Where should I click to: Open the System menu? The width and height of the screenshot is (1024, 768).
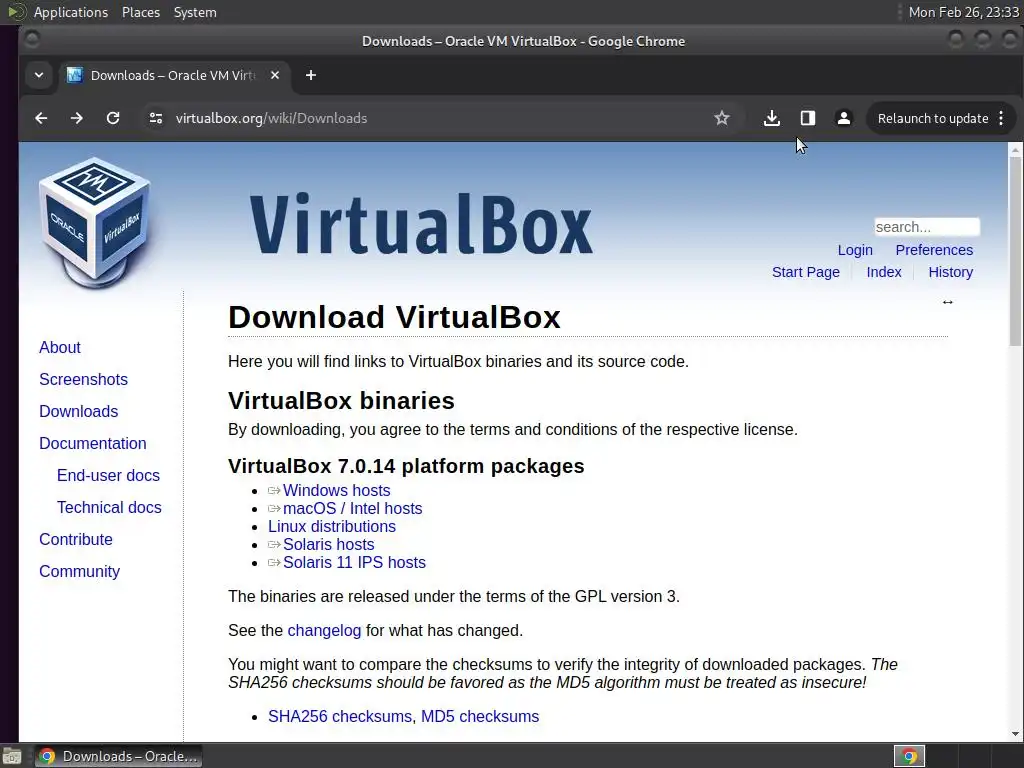point(195,12)
